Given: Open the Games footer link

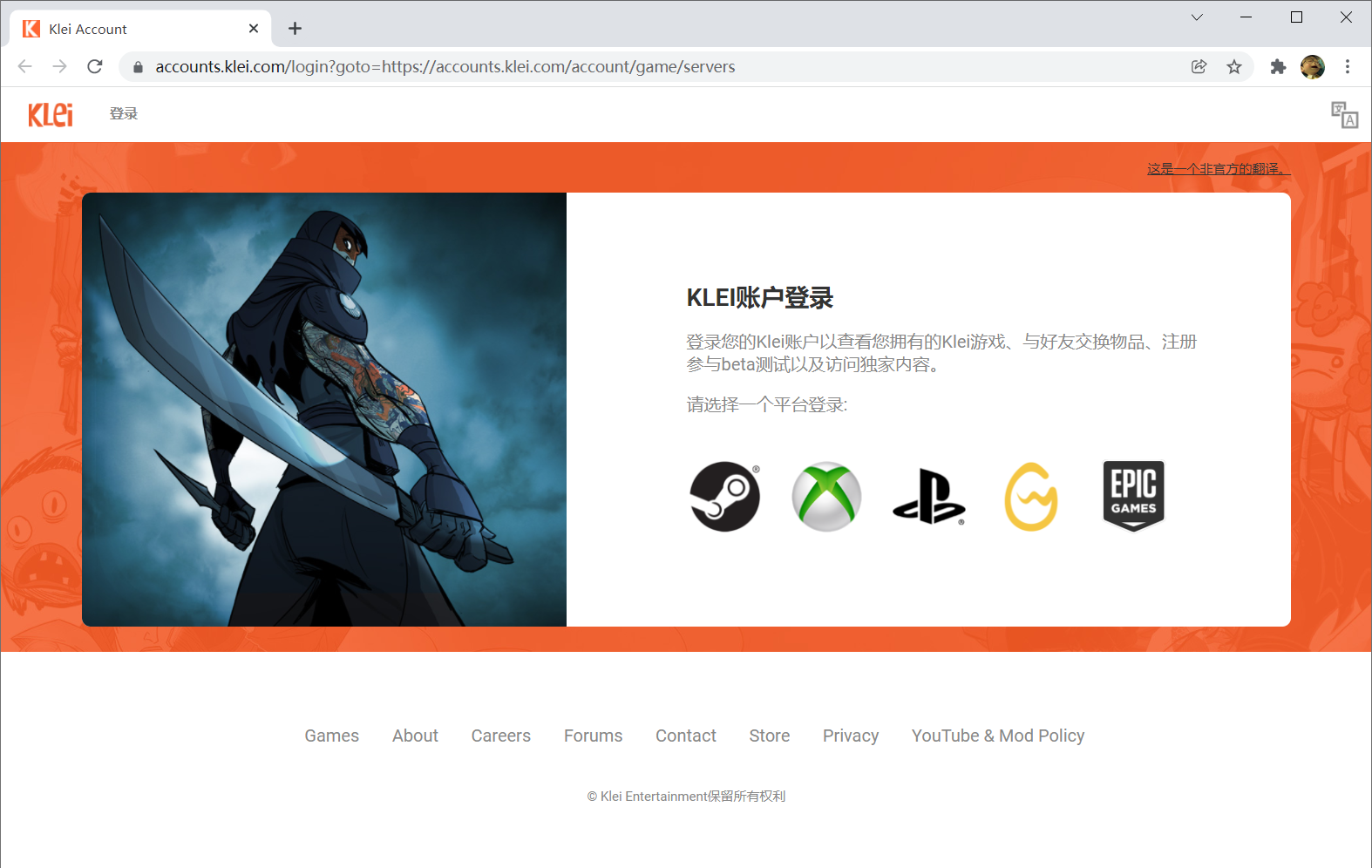Looking at the screenshot, I should coord(331,736).
